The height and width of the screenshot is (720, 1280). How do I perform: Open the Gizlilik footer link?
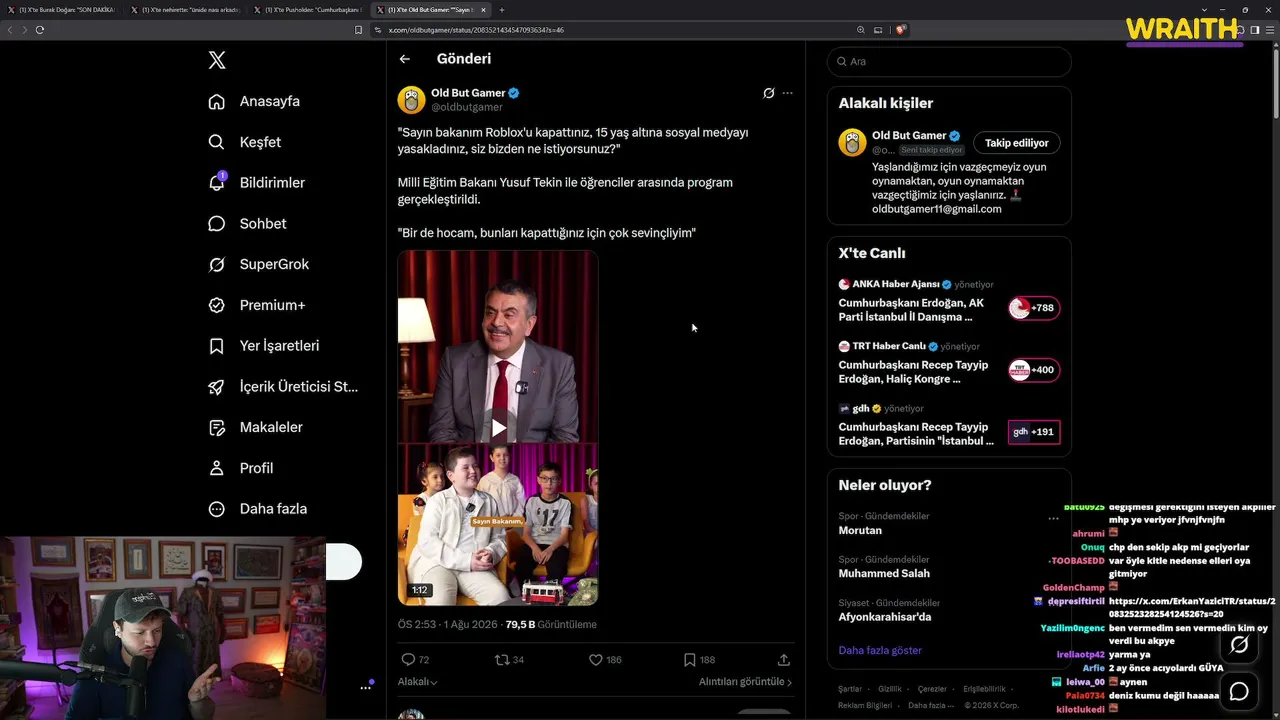pos(890,689)
